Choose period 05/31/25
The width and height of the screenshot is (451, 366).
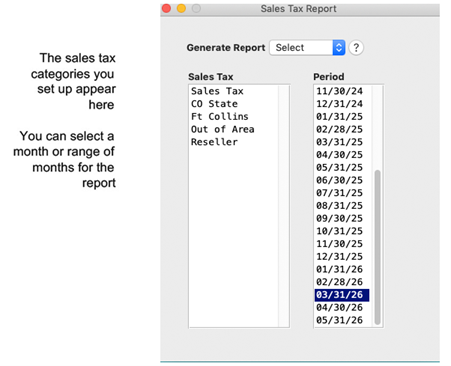click(x=339, y=167)
